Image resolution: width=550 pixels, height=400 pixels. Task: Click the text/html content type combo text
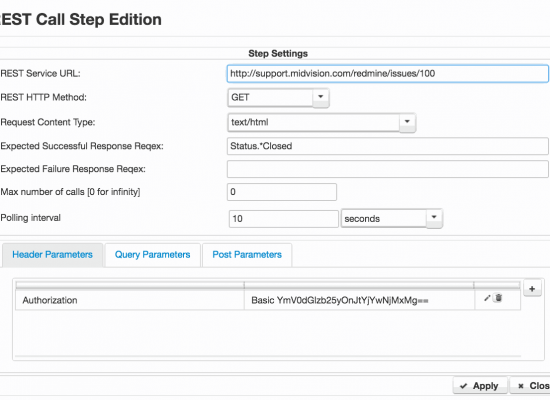point(314,122)
